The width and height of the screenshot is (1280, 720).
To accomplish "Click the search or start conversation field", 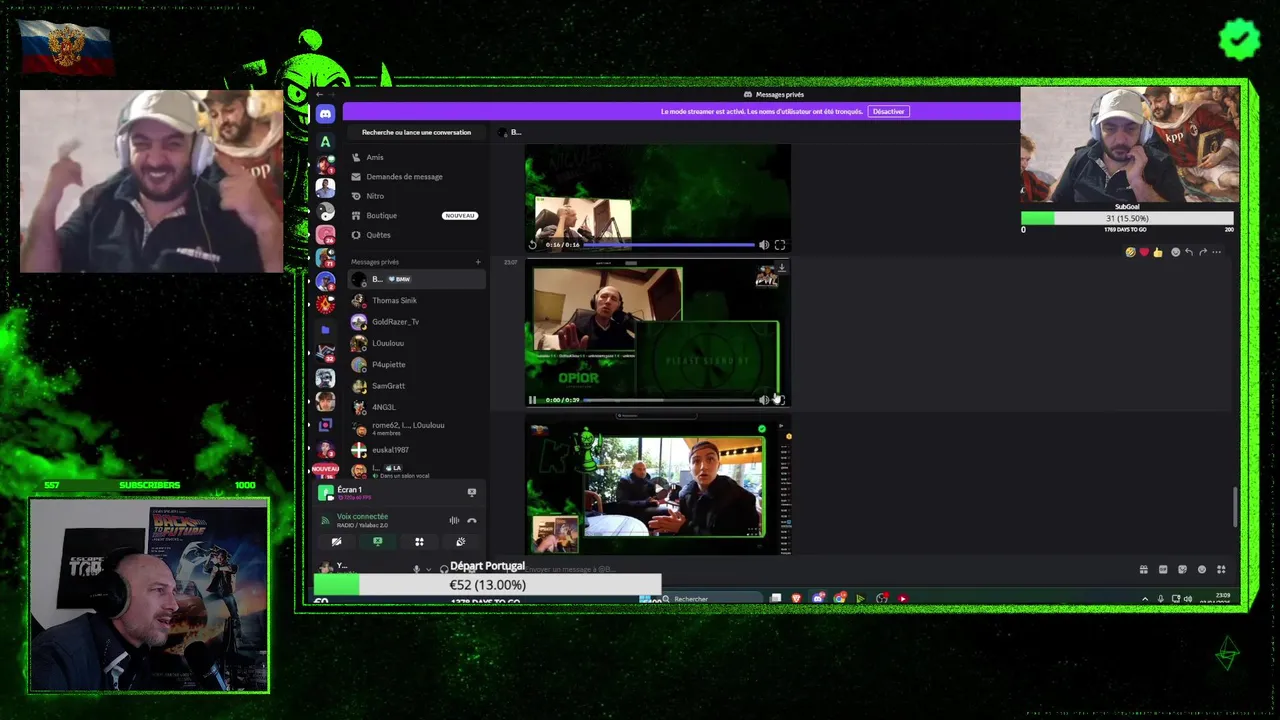I will point(417,132).
